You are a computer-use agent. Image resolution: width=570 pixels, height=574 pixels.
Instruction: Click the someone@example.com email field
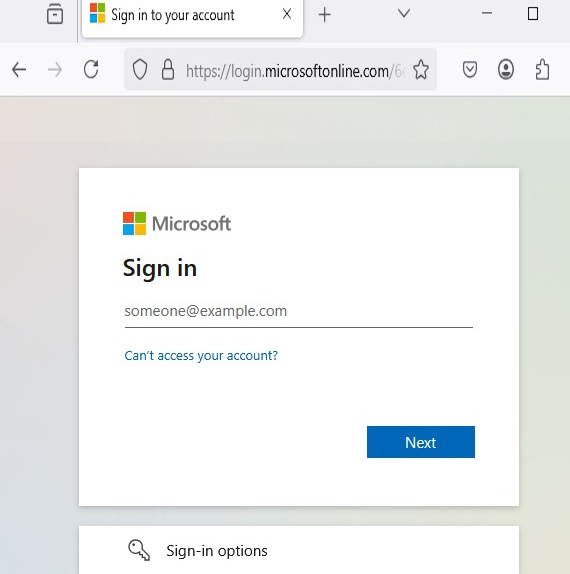pos(299,312)
